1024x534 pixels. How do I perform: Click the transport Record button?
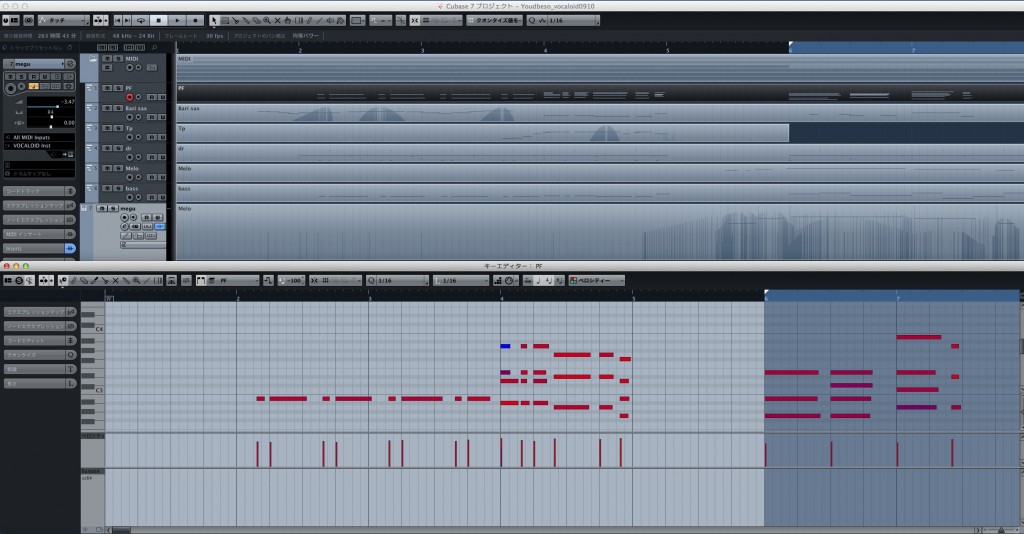pos(195,20)
